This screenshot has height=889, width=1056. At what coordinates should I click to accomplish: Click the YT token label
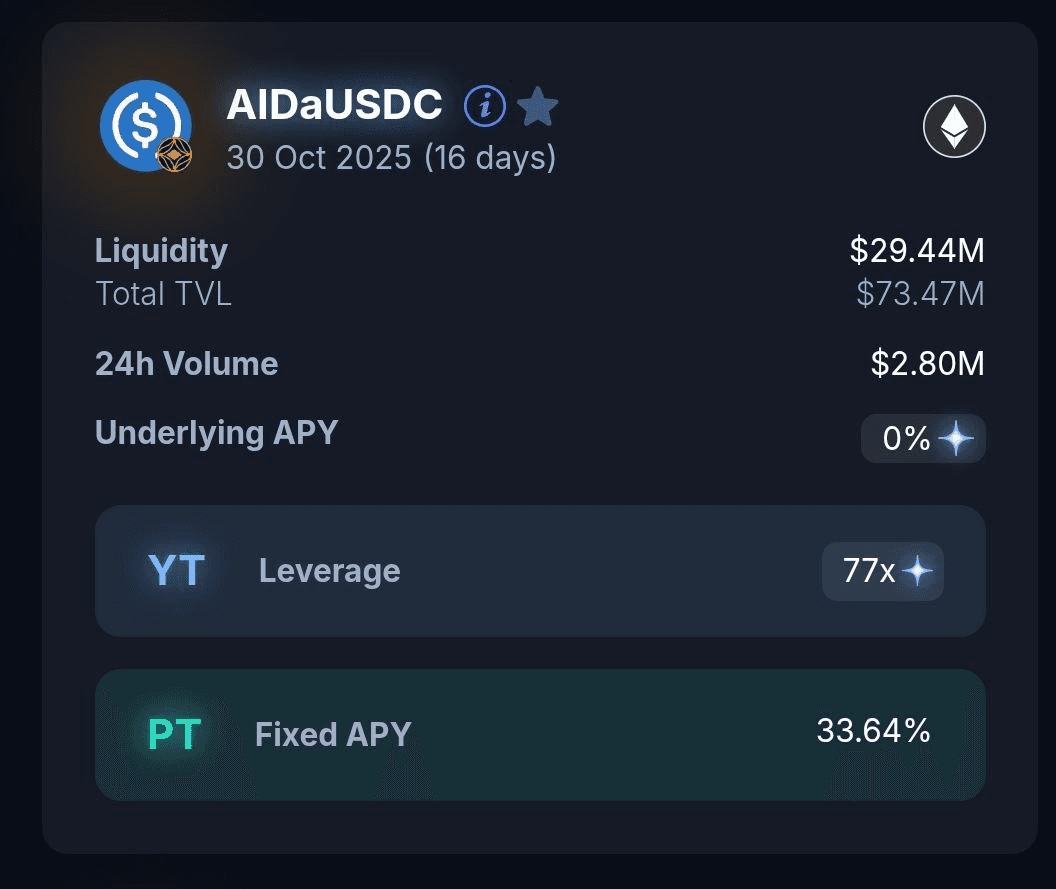tap(176, 571)
